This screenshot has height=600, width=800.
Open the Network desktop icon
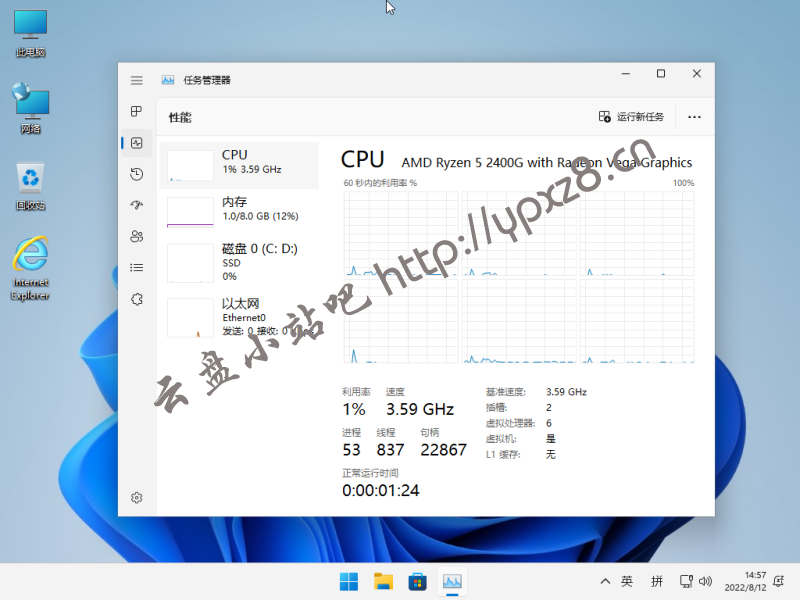point(31,108)
